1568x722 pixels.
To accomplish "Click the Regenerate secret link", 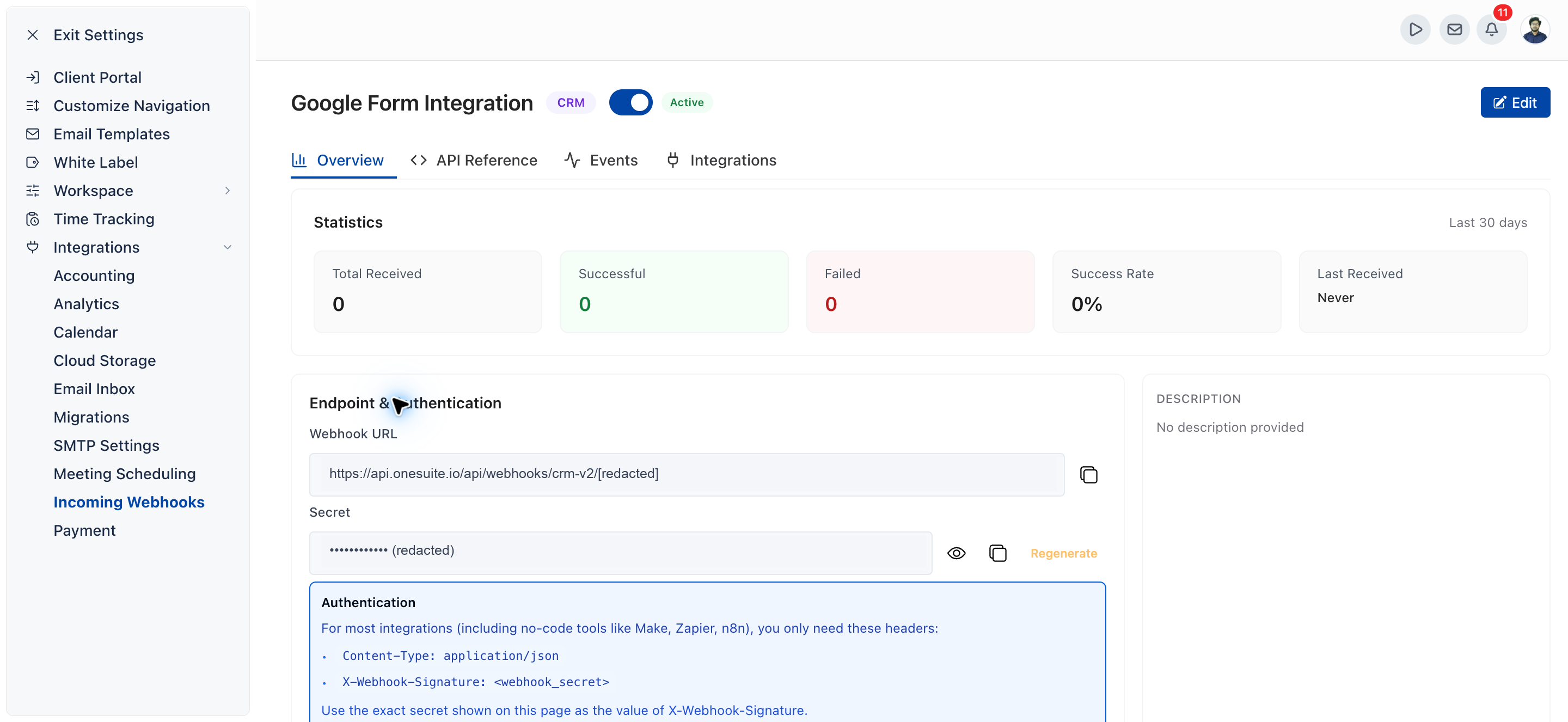I will (x=1063, y=553).
